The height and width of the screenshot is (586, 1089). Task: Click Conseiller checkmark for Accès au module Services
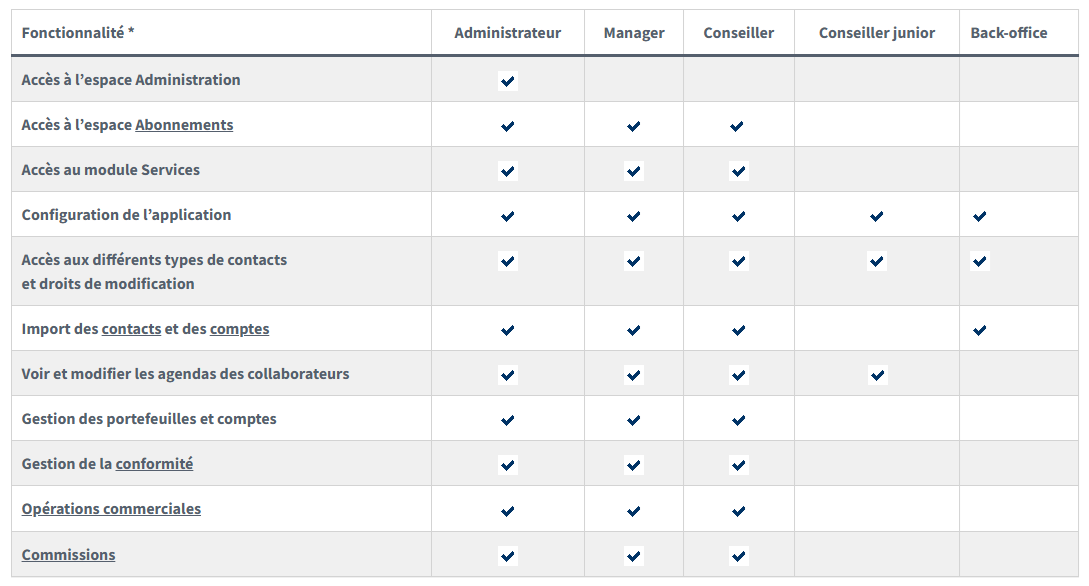[738, 171]
